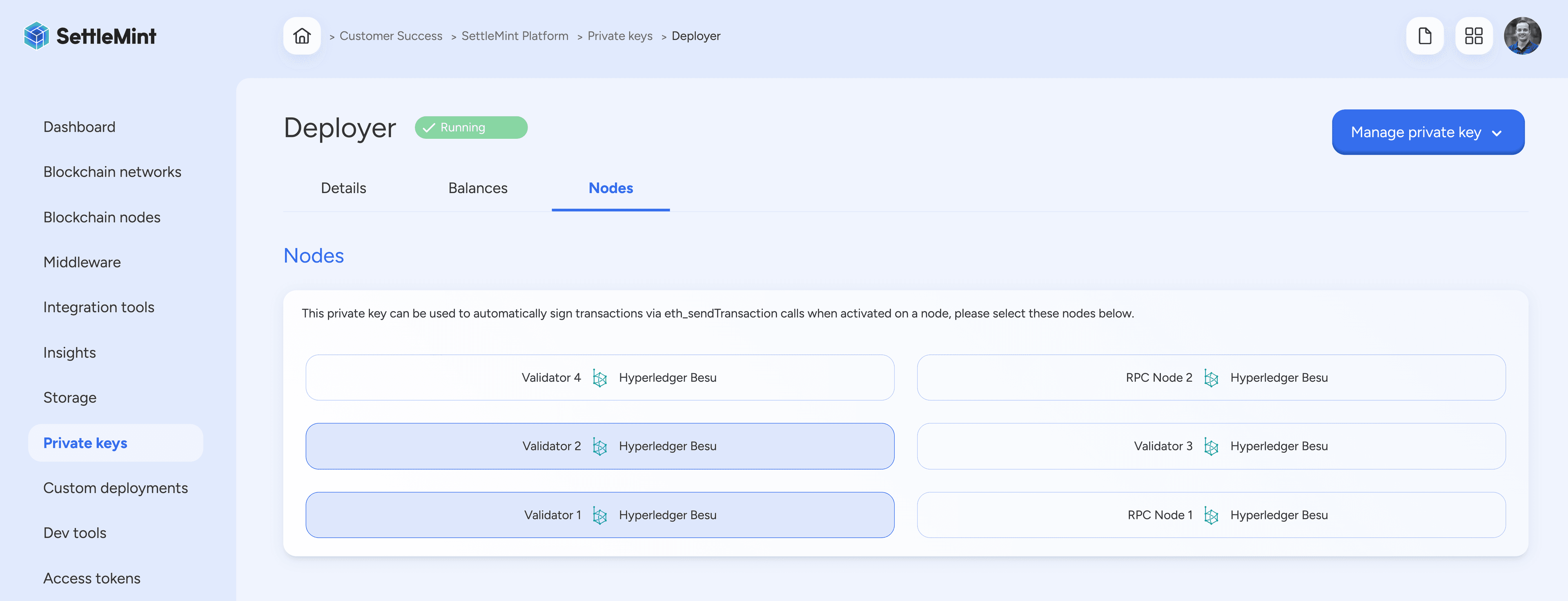Click Besu icon on Validator 3 card

(1211, 447)
